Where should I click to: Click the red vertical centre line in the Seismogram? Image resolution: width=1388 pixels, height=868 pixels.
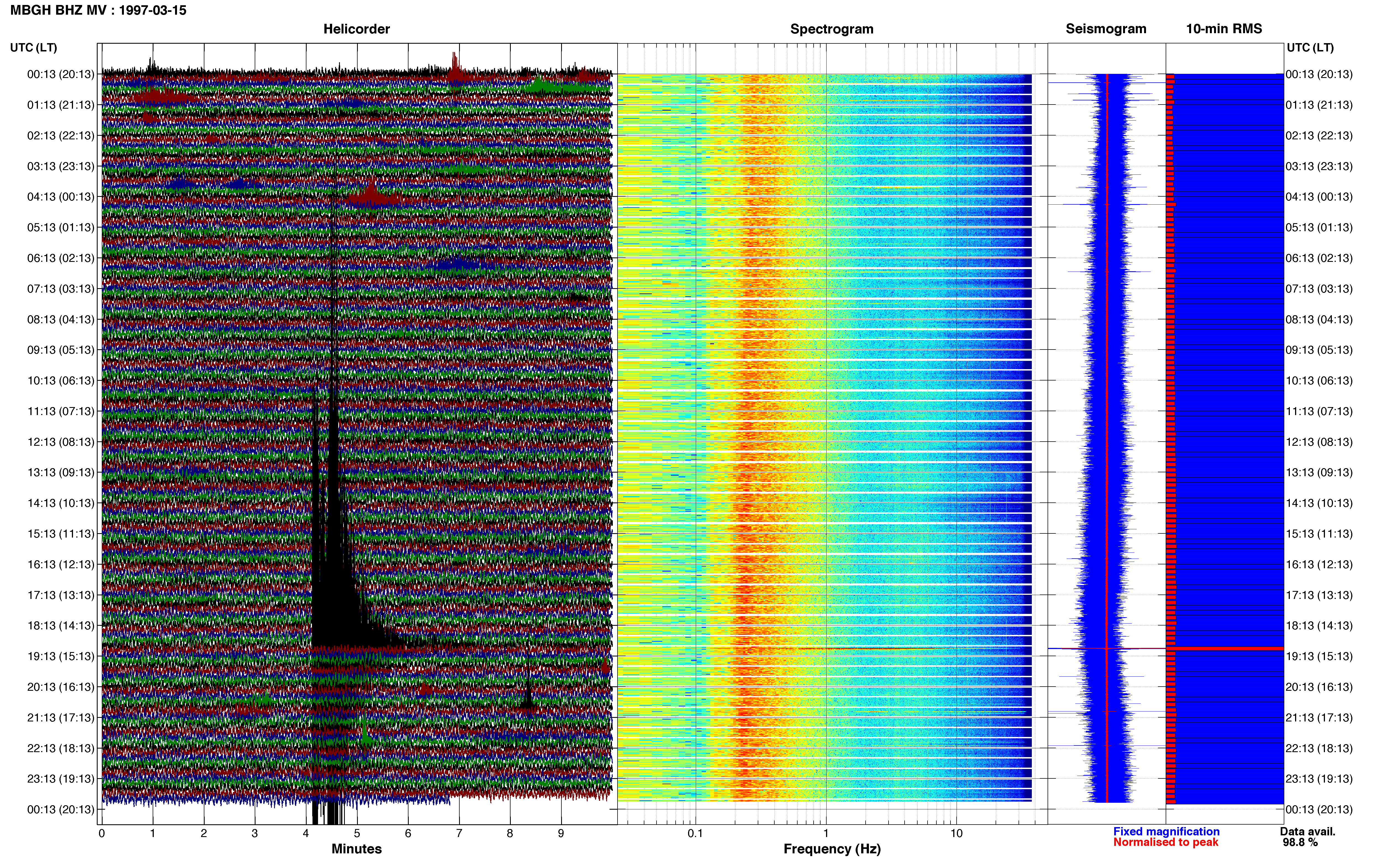tap(1107, 438)
